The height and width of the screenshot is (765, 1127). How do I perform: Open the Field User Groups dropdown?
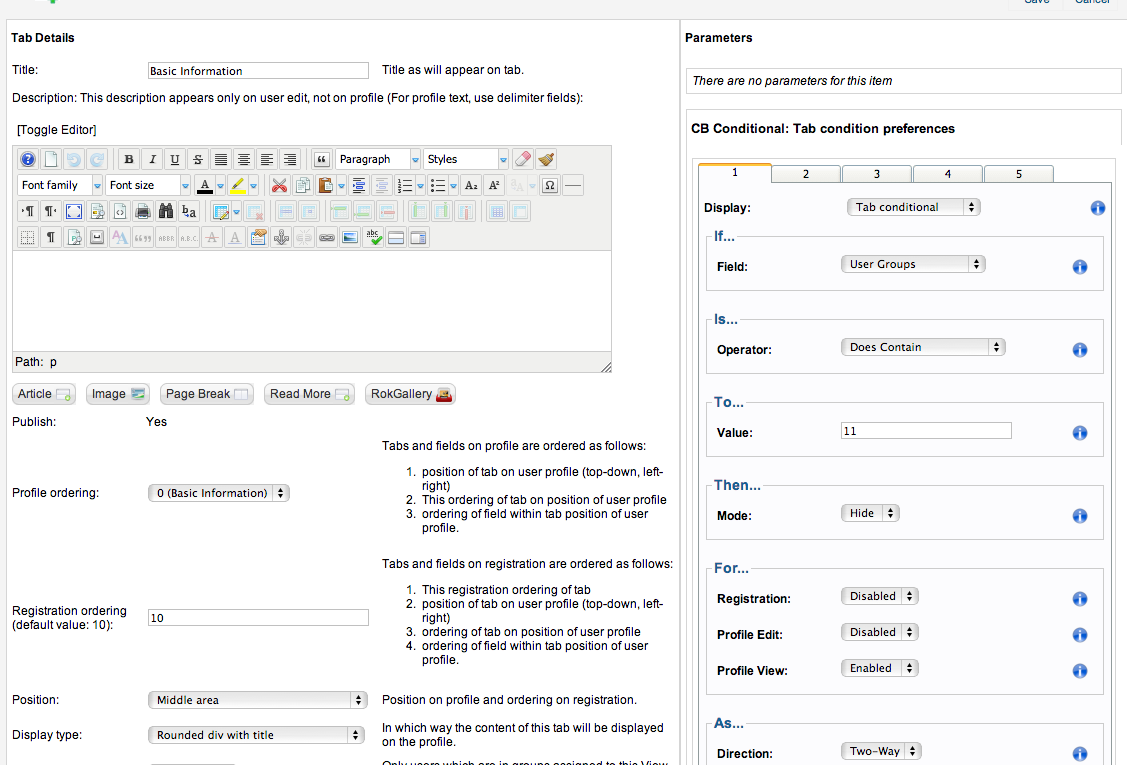913,264
